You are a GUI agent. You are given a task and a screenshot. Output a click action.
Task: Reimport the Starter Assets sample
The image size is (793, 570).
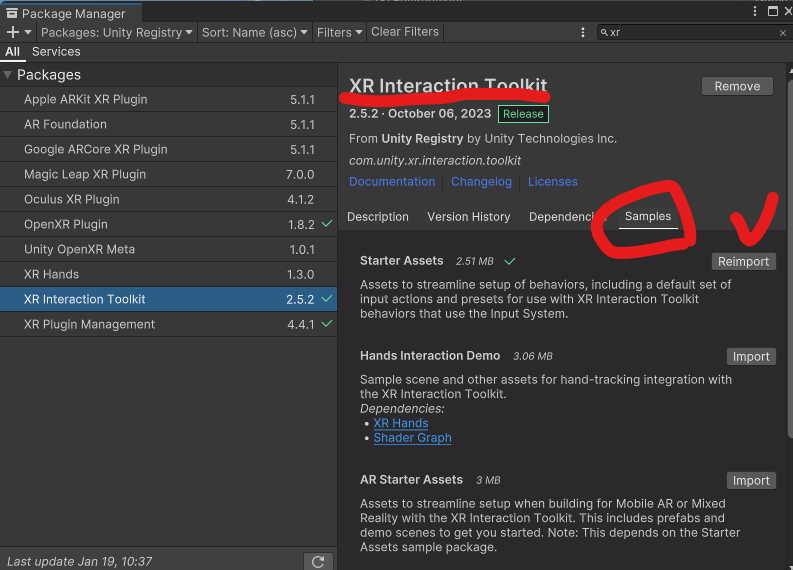click(x=743, y=261)
